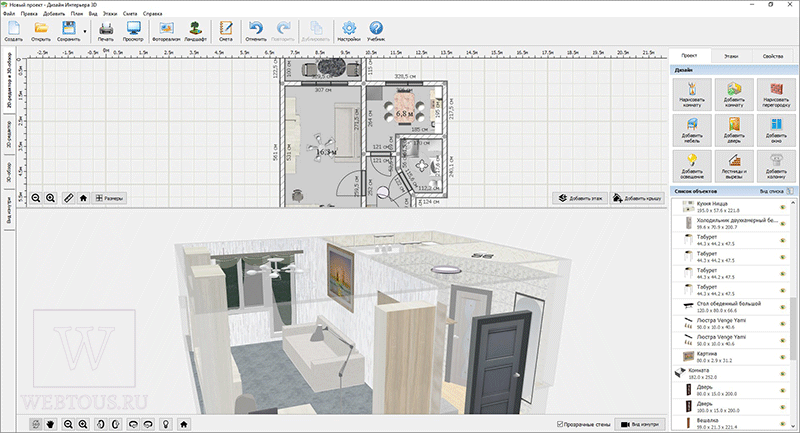Open the Фотореализм render tool
Image resolution: width=800 pixels, height=433 pixels.
[166, 31]
